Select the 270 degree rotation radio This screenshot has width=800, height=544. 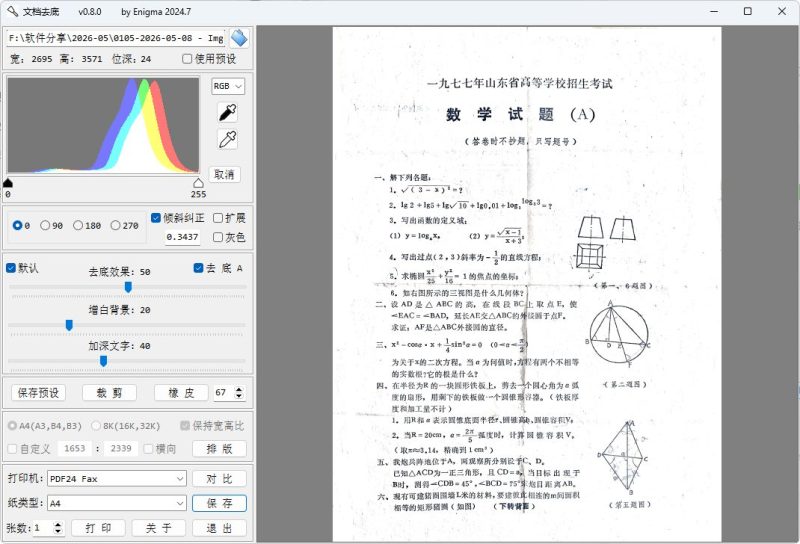115,225
